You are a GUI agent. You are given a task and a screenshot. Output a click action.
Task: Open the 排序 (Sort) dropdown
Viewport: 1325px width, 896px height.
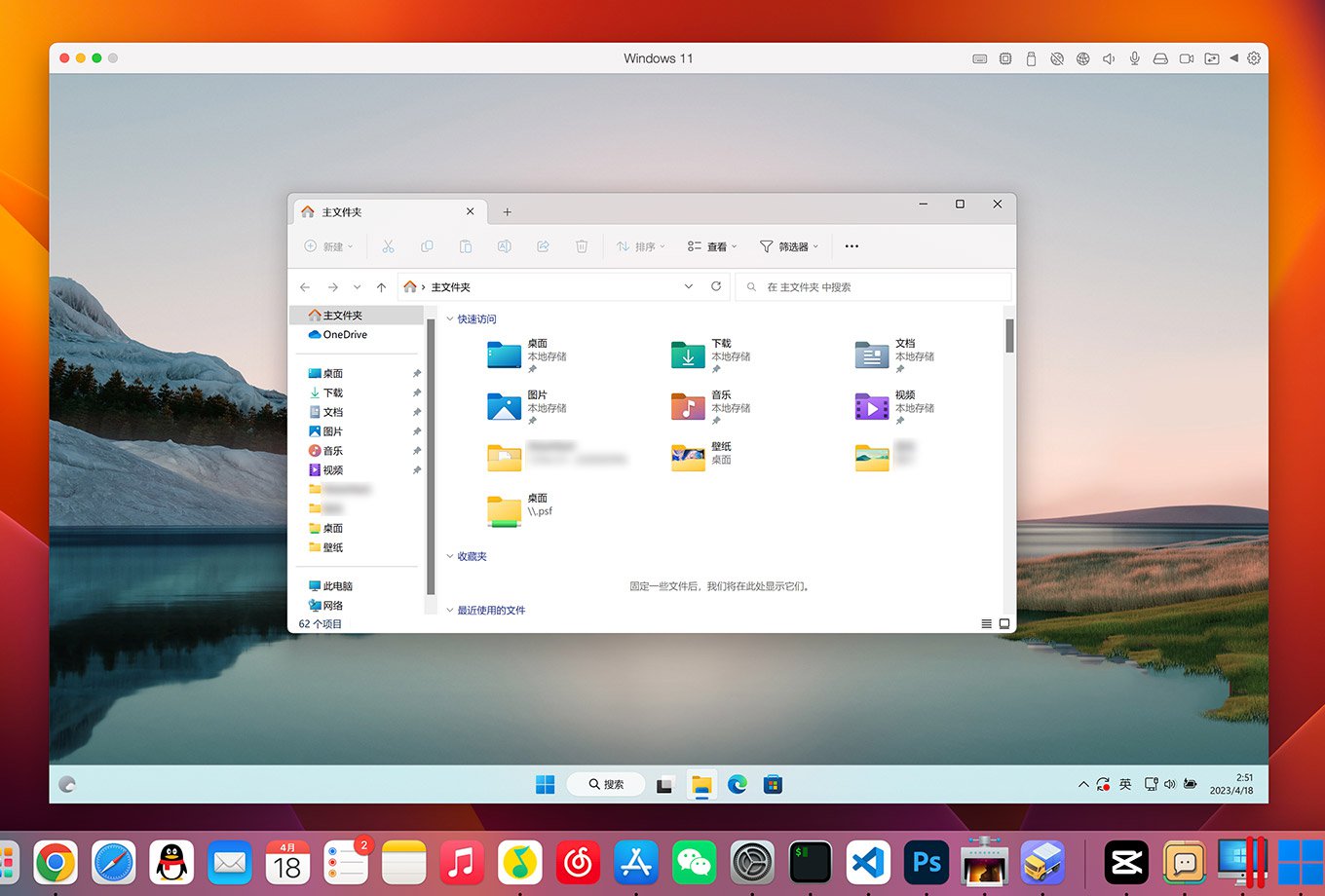point(640,246)
